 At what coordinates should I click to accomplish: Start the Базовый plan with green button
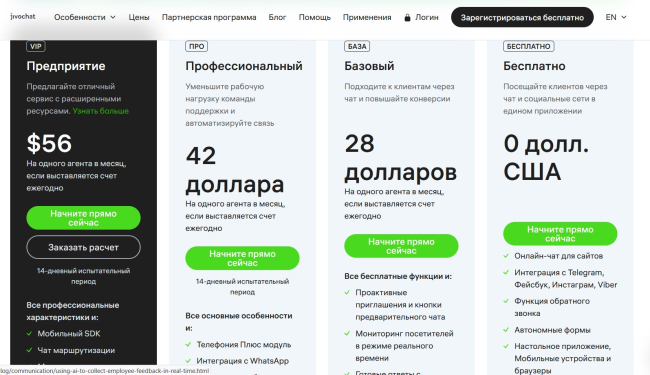click(x=401, y=246)
